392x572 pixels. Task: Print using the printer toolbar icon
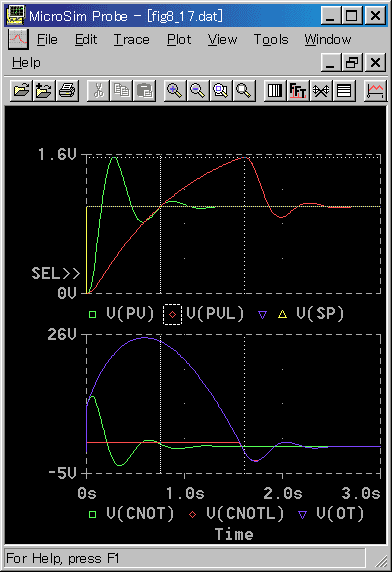(x=67, y=90)
